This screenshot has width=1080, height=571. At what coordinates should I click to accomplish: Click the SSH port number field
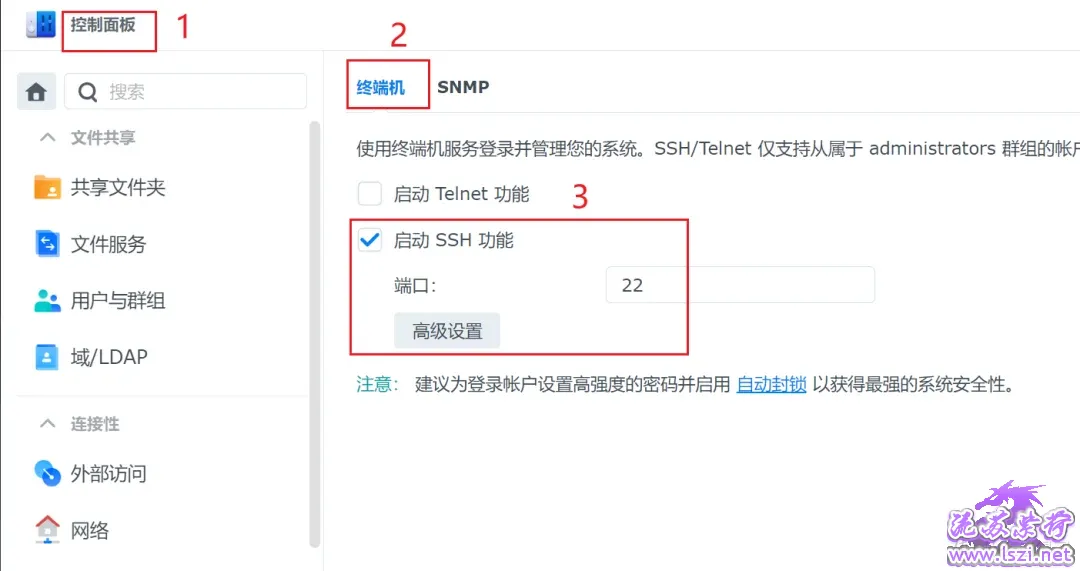point(740,284)
